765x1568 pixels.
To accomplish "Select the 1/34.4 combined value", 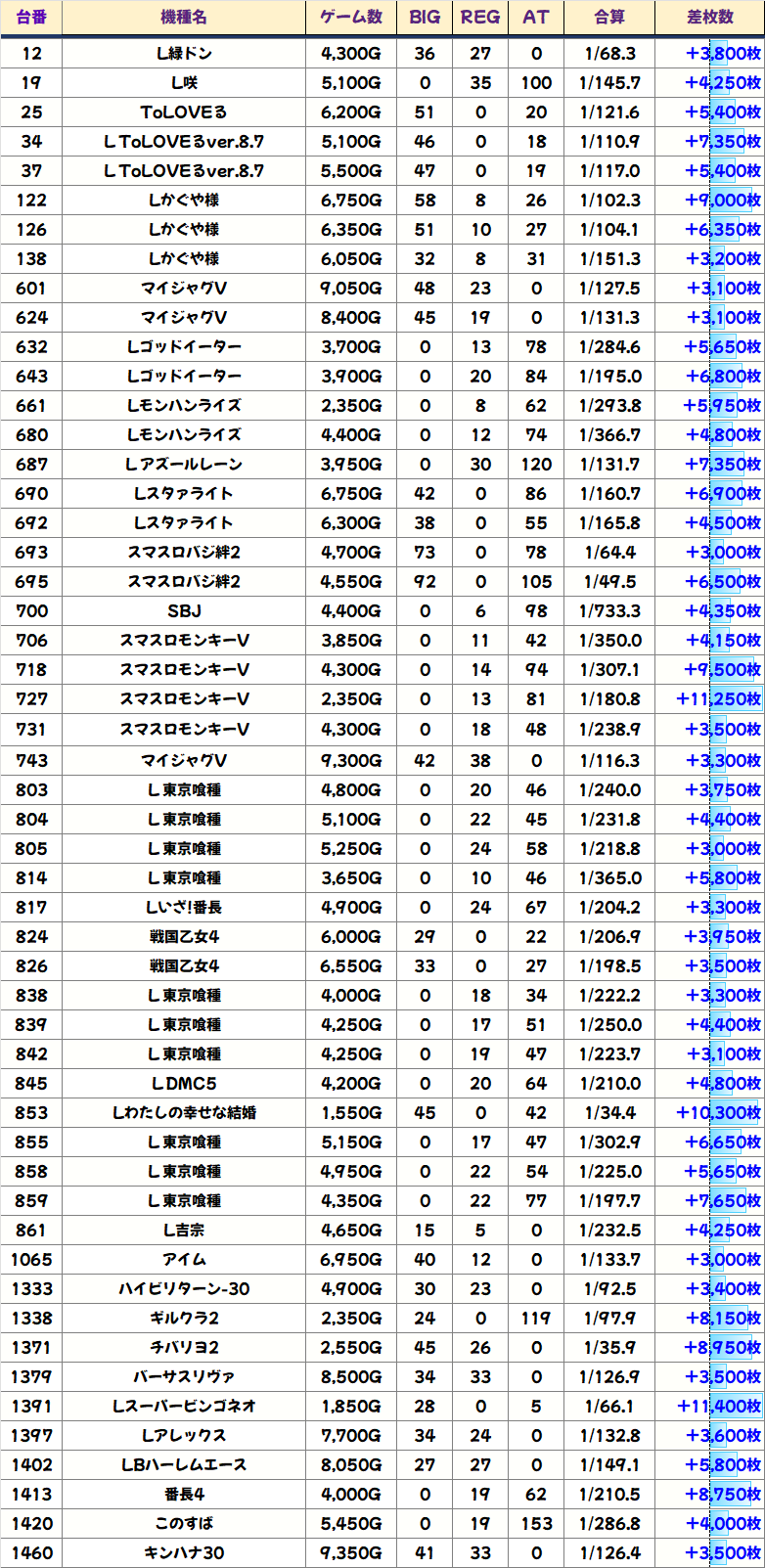I will [x=609, y=1112].
